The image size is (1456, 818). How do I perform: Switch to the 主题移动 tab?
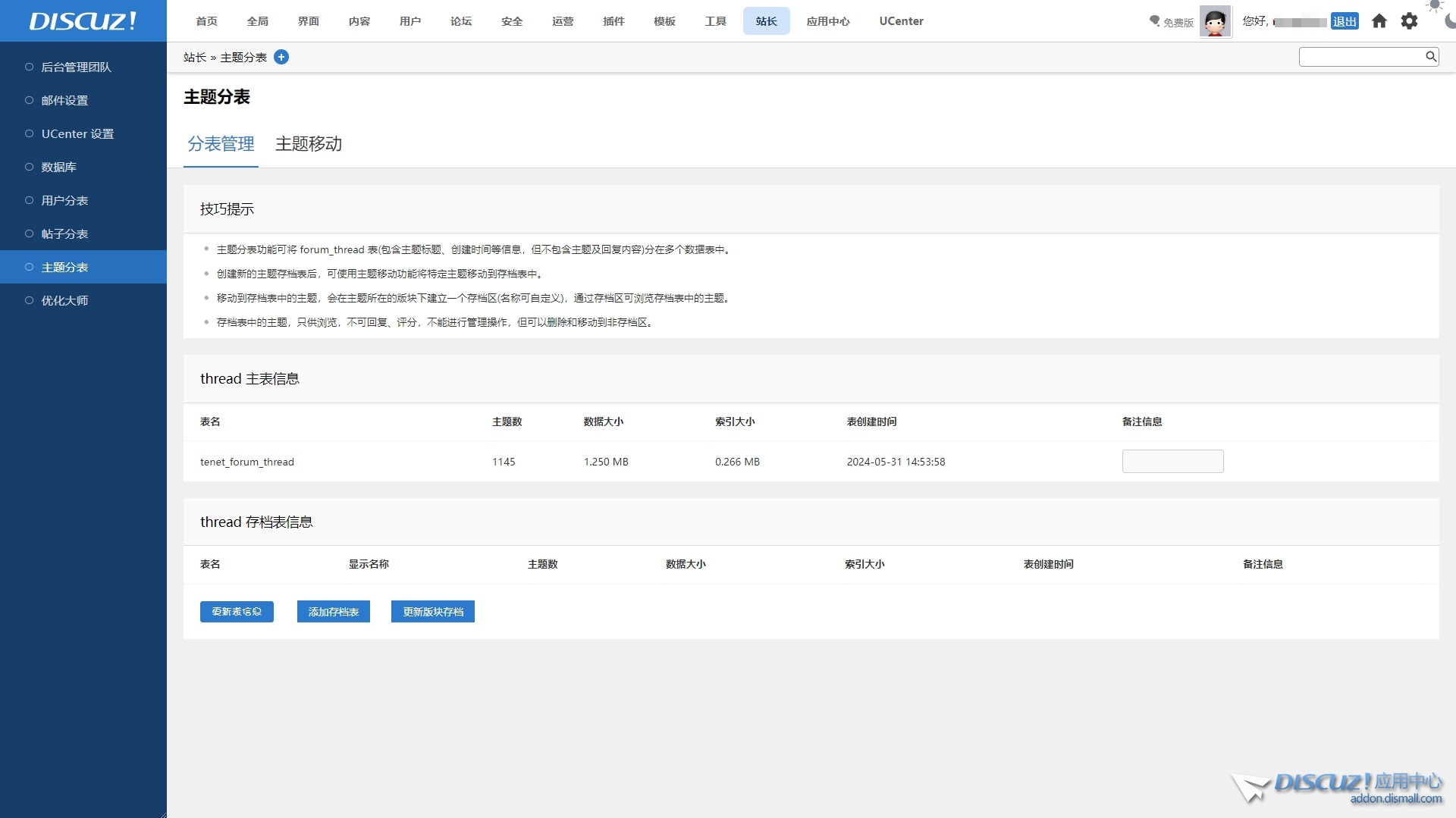[309, 144]
